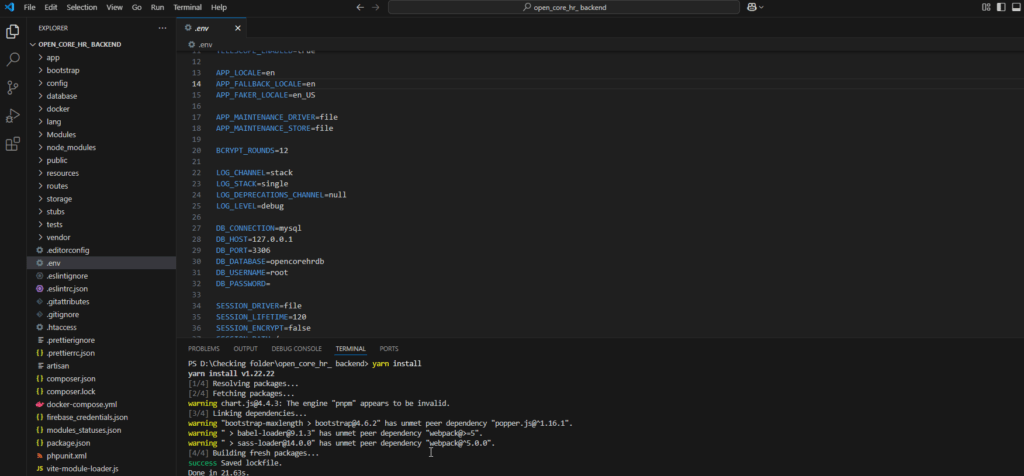Image resolution: width=1024 pixels, height=476 pixels.
Task: Click the DB_DATABASE=opencorehrdb line
Action: [270, 261]
